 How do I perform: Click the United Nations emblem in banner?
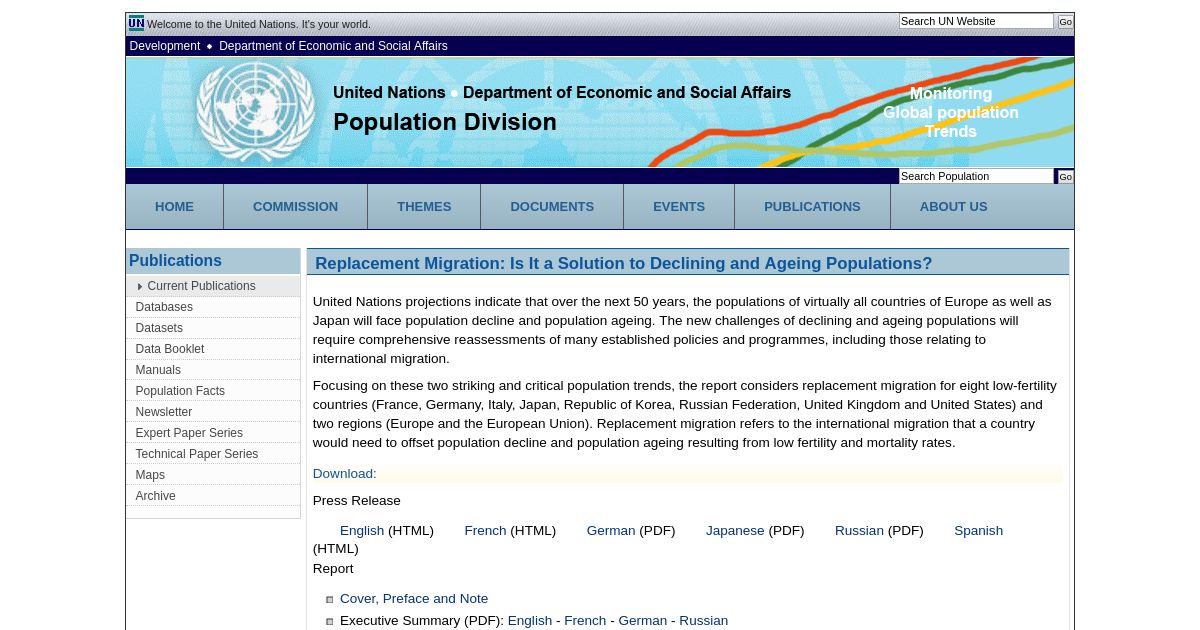click(256, 111)
